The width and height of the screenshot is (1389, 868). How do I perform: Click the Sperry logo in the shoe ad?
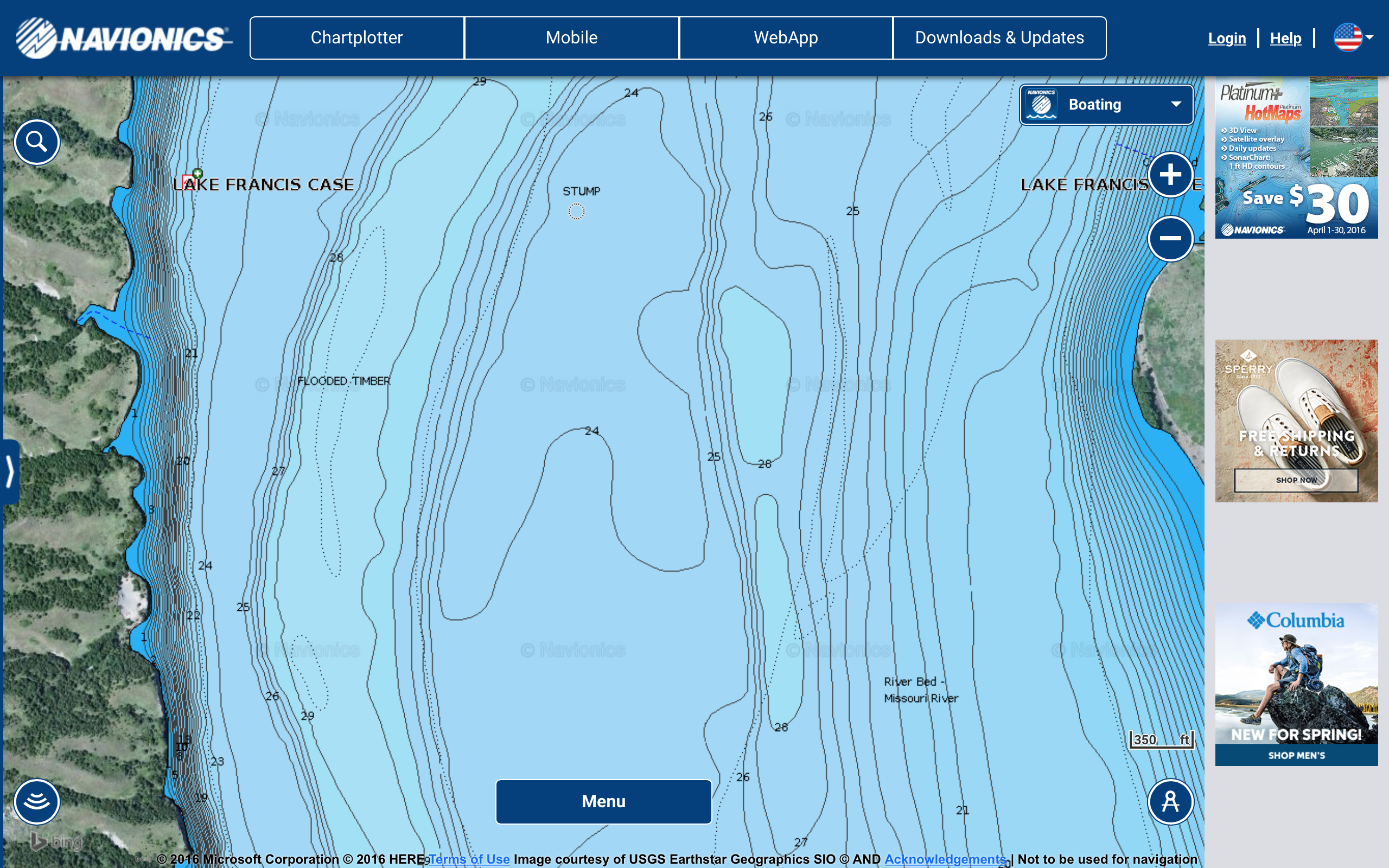[1248, 364]
